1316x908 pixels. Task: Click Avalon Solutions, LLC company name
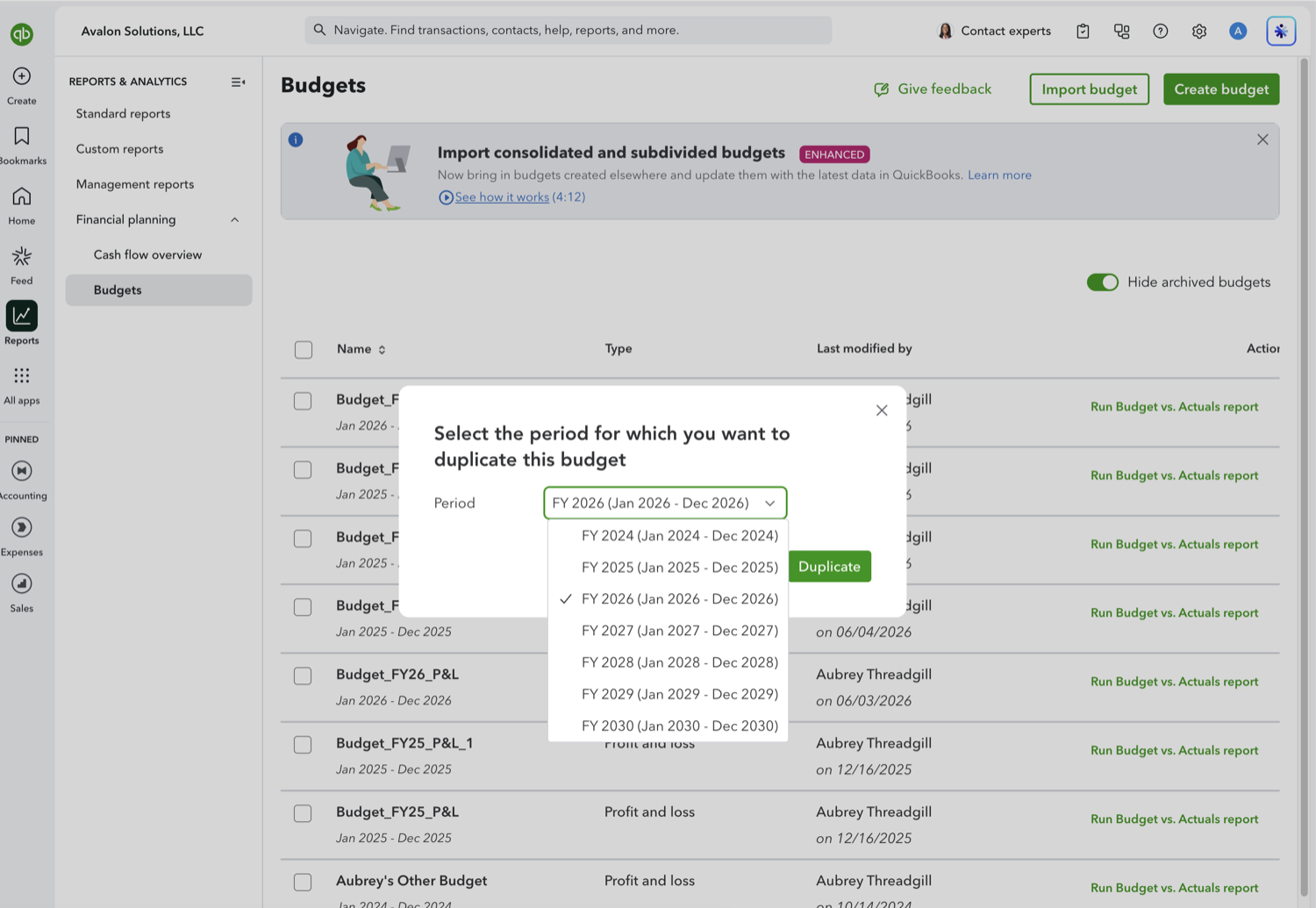(x=142, y=31)
